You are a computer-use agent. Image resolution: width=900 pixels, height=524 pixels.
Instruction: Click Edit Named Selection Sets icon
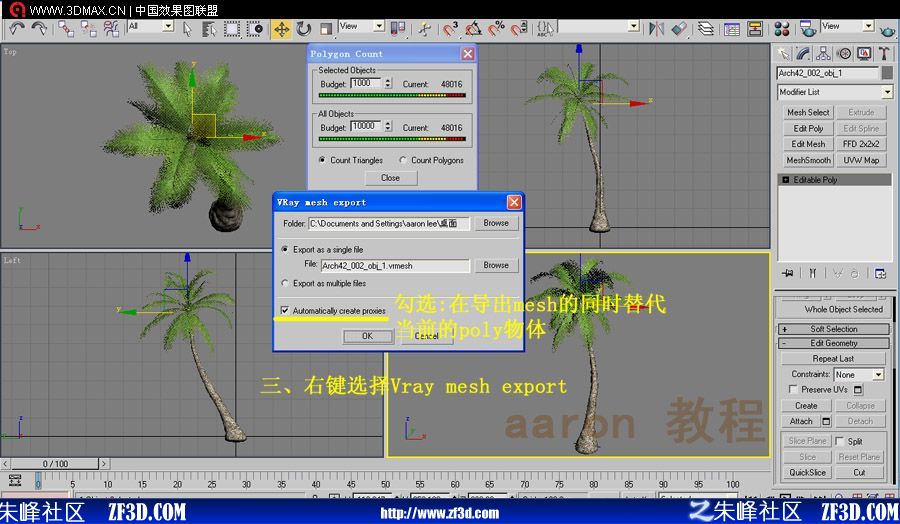[x=546, y=29]
